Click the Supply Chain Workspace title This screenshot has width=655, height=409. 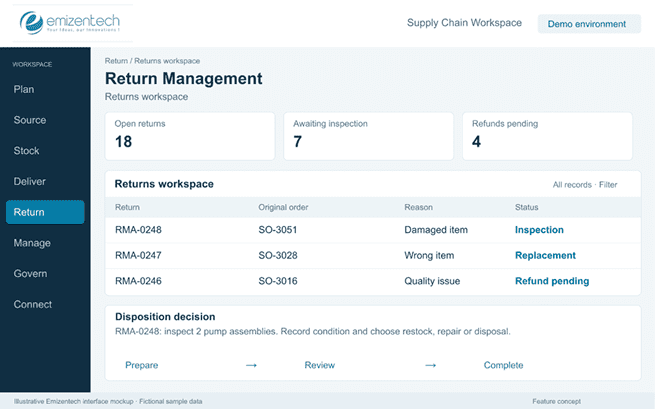[x=464, y=23]
